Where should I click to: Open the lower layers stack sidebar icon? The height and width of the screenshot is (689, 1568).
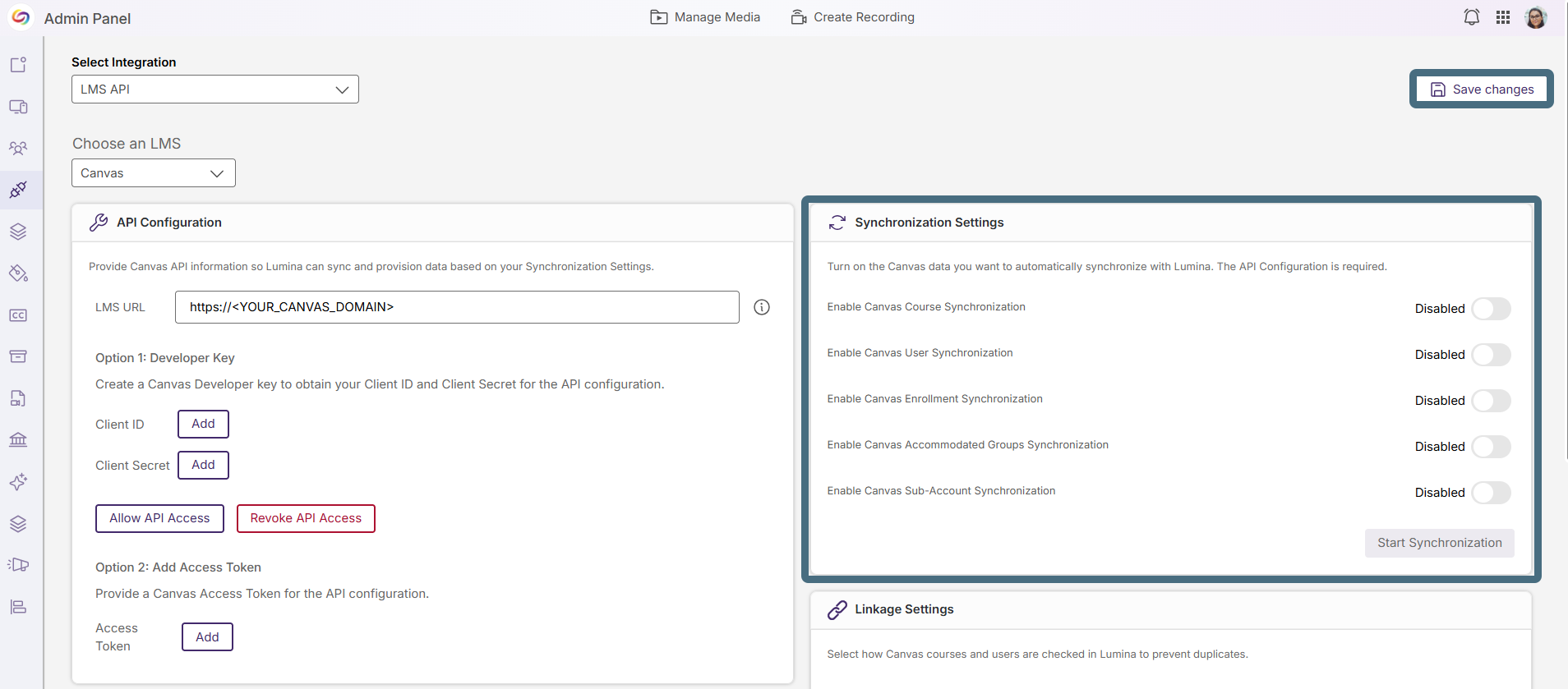point(18,523)
